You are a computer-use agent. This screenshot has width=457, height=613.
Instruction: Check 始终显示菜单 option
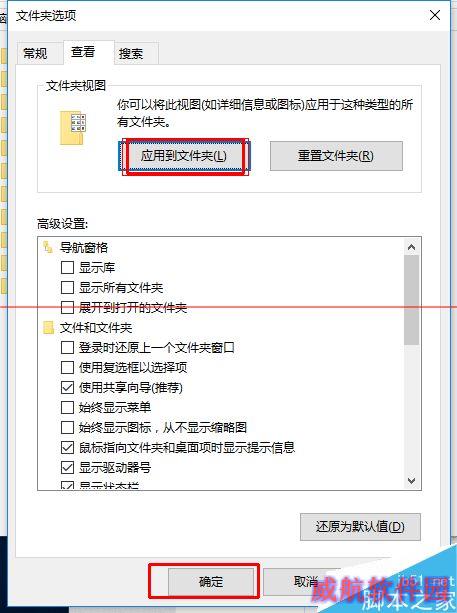(x=67, y=407)
